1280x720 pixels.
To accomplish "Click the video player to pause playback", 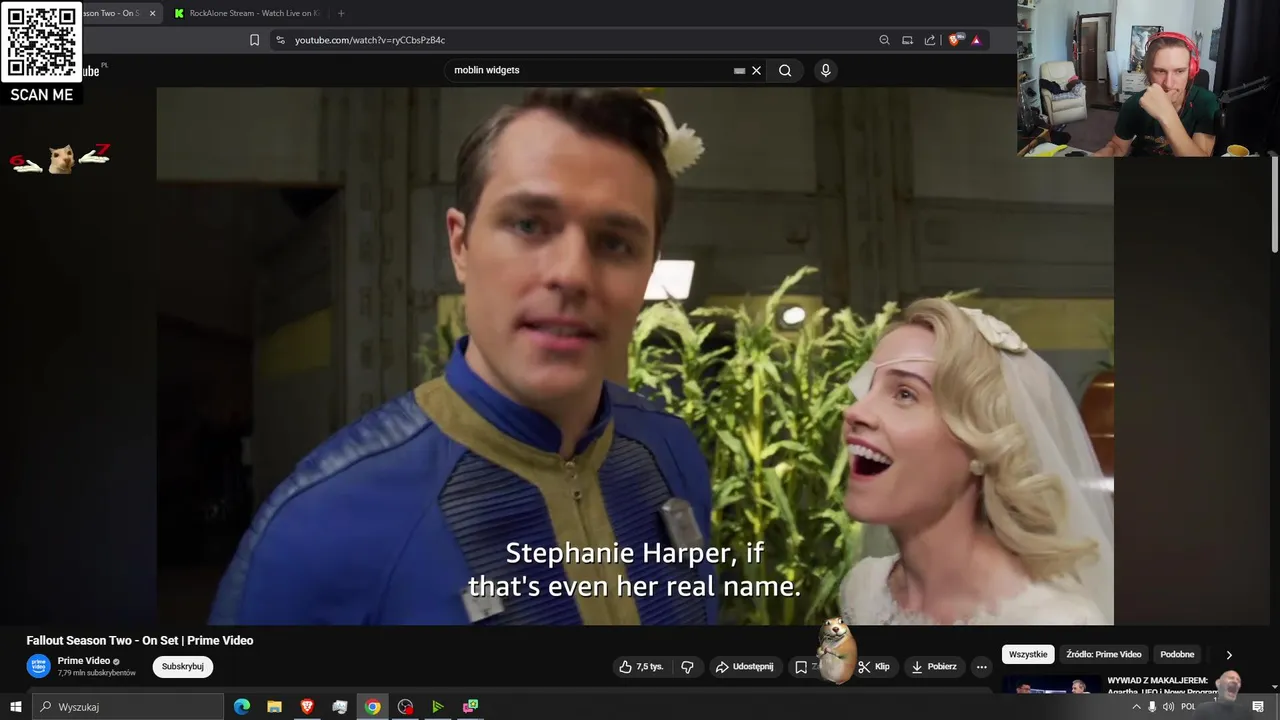I will pyautogui.click(x=635, y=356).
